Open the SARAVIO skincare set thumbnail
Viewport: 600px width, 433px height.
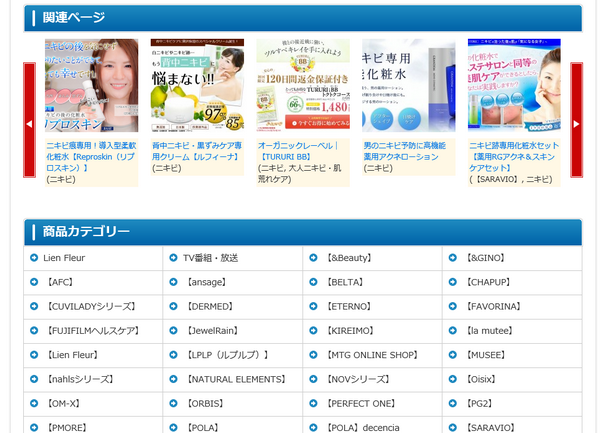click(x=514, y=86)
